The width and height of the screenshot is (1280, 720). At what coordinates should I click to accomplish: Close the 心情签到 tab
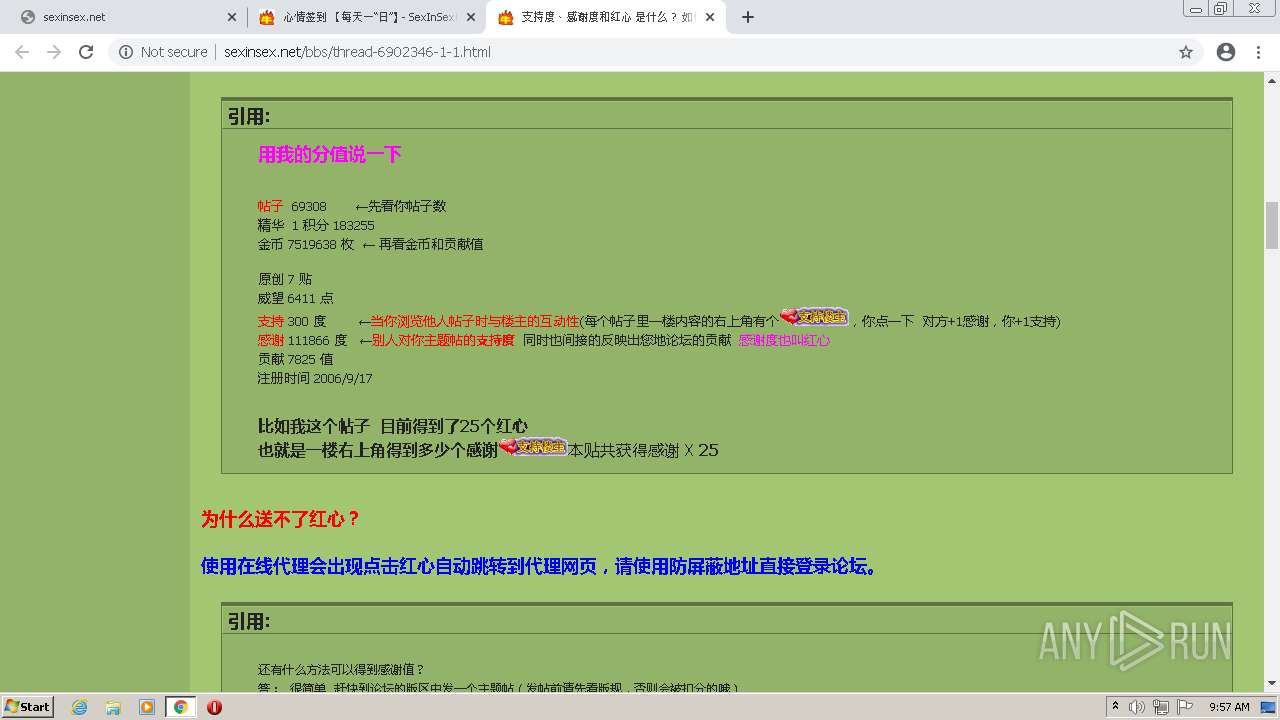coord(471,17)
